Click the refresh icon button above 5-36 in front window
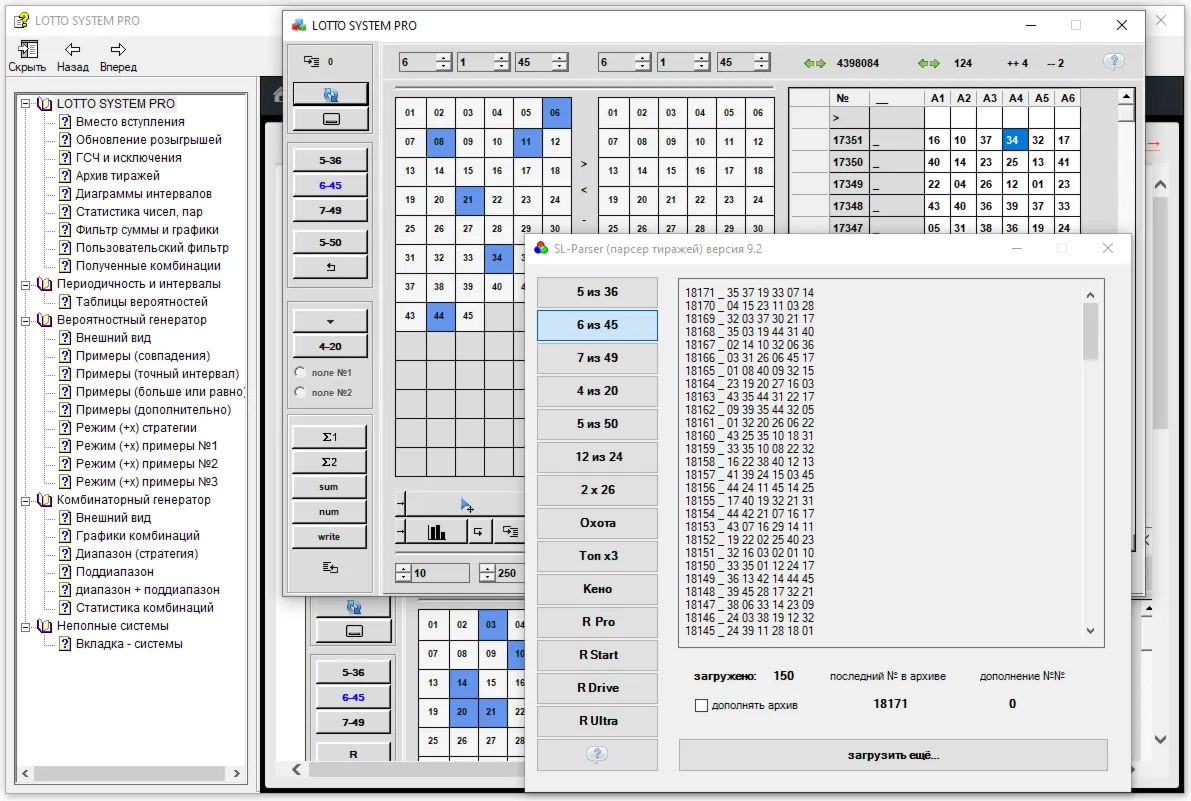The height and width of the screenshot is (801, 1191). pyautogui.click(x=330, y=94)
